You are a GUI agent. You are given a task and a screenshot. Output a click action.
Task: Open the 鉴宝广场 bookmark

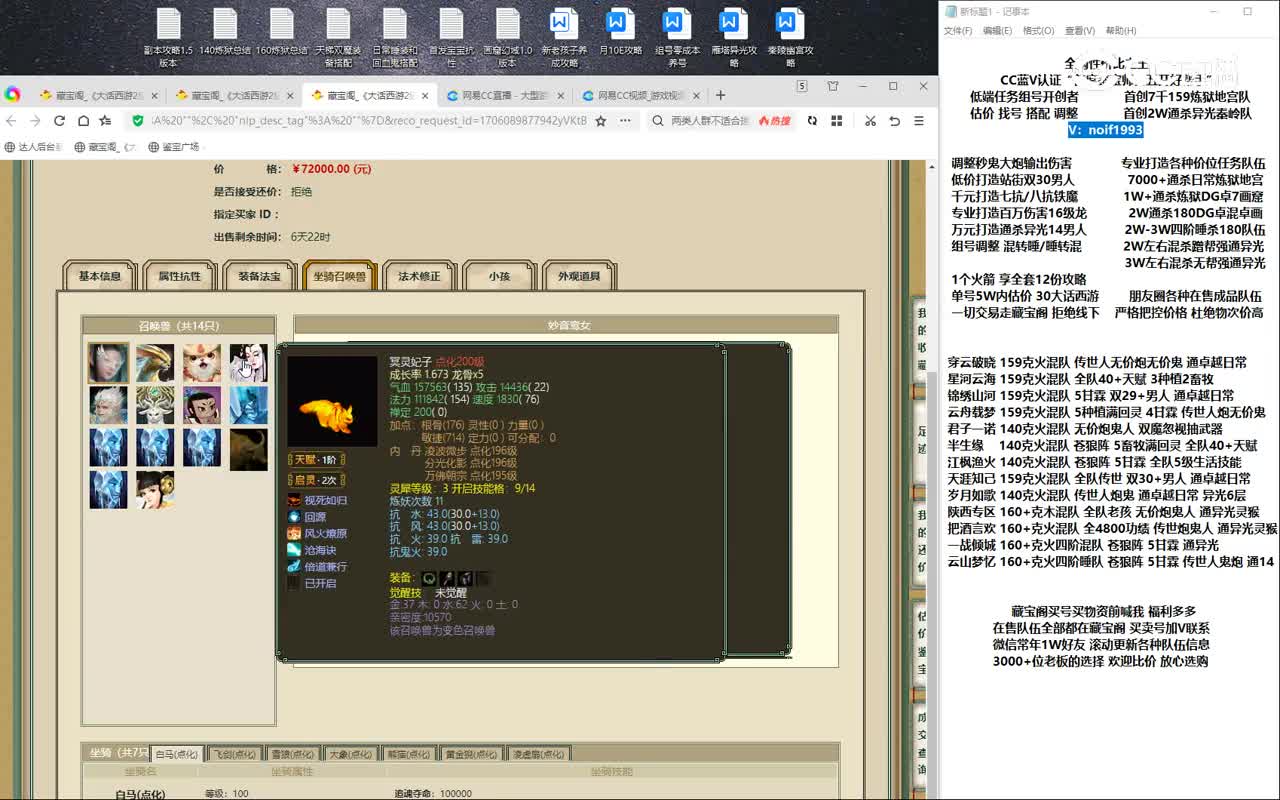174,147
